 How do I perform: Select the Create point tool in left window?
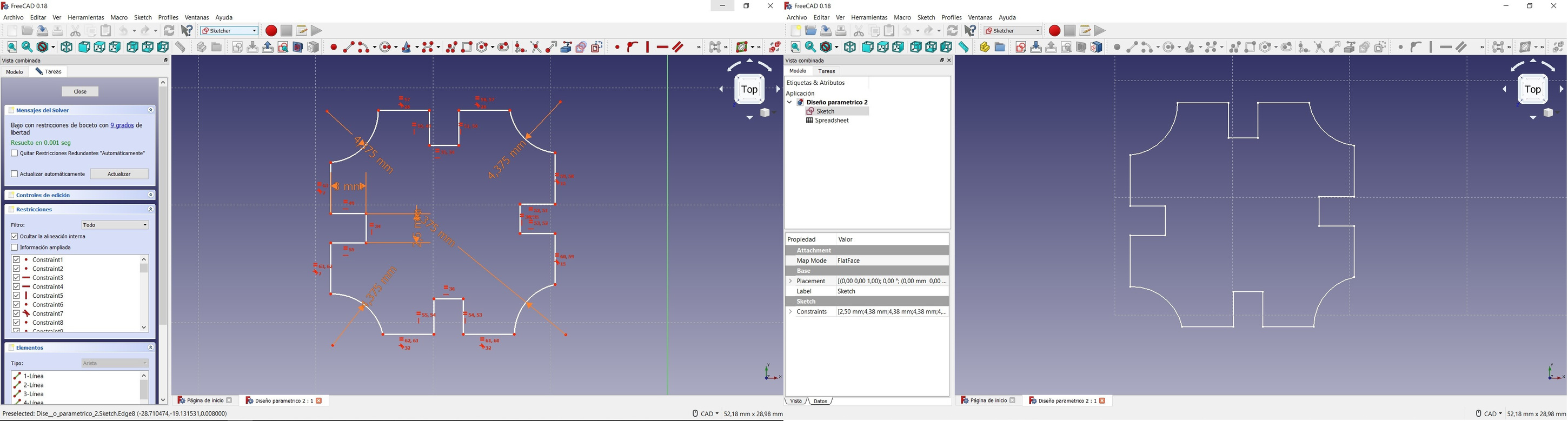click(334, 47)
